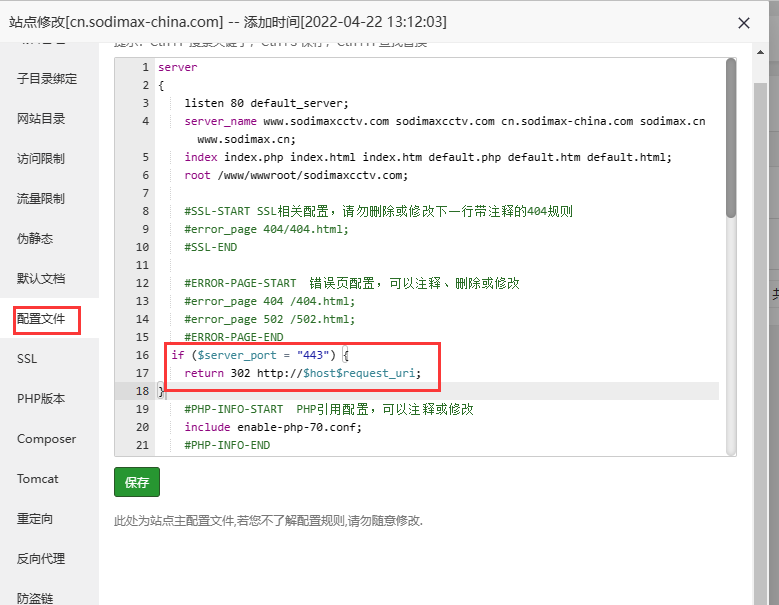Open the 反向代理 sidebar tab
The image size is (779, 605).
coord(41,558)
